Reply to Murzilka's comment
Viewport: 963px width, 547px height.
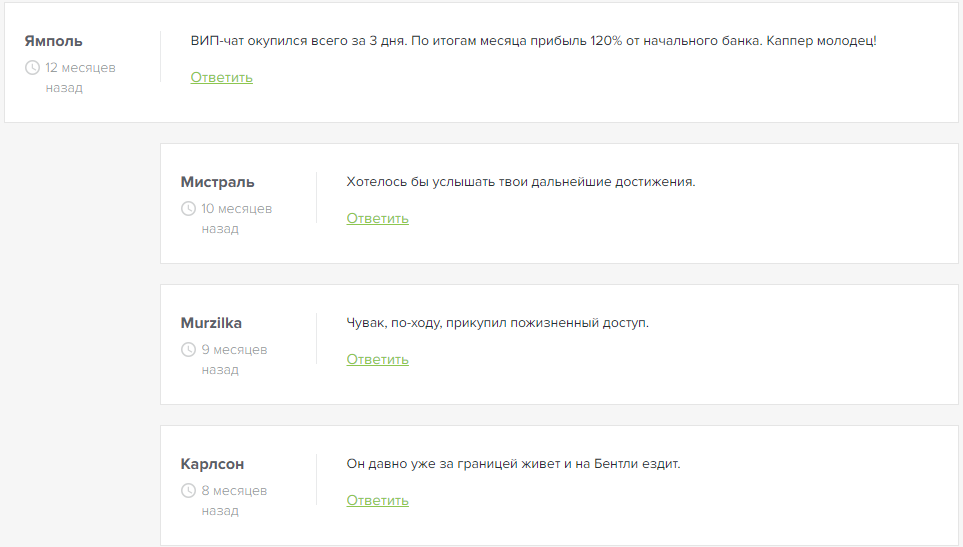(377, 359)
